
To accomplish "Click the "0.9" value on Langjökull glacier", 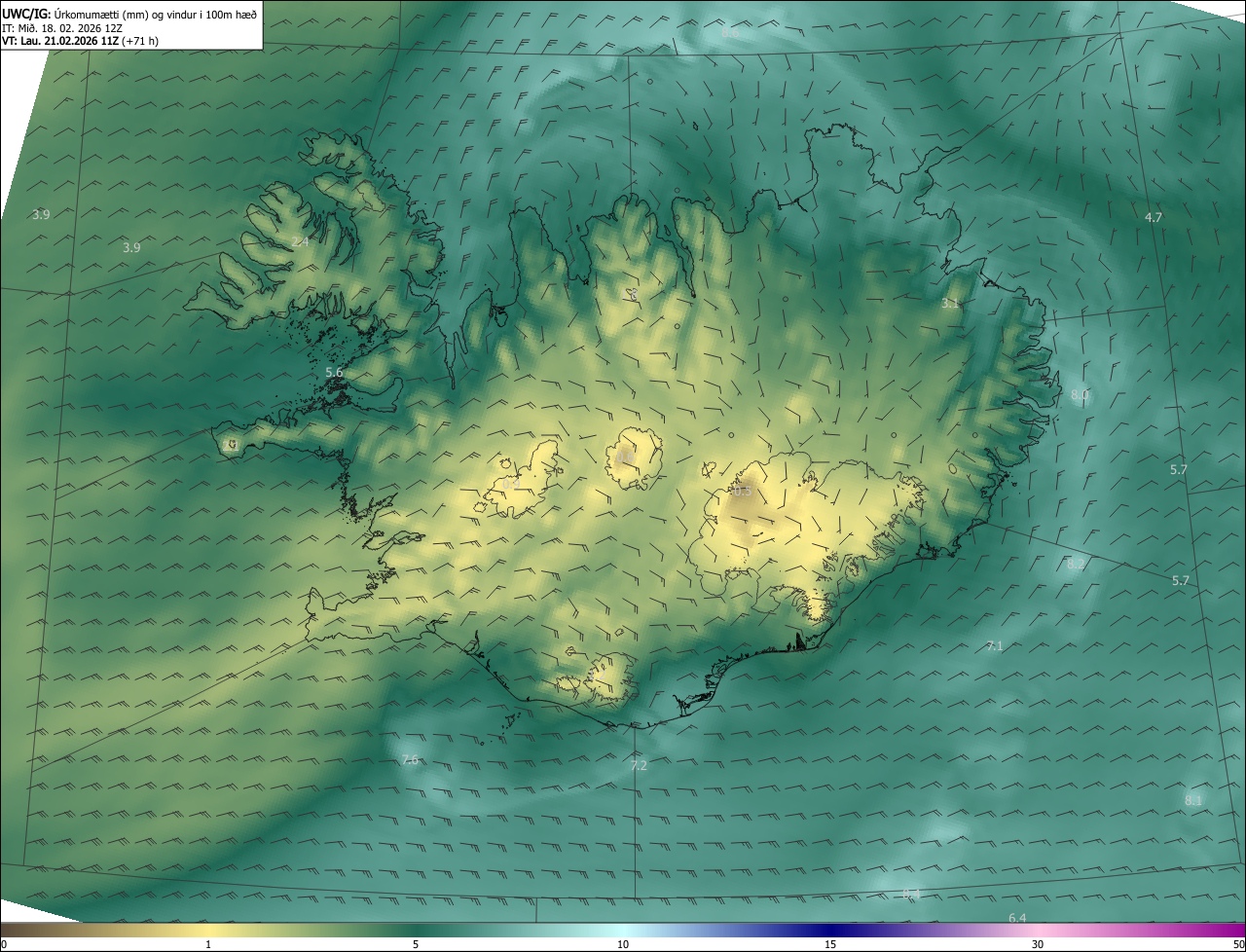I will (511, 484).
